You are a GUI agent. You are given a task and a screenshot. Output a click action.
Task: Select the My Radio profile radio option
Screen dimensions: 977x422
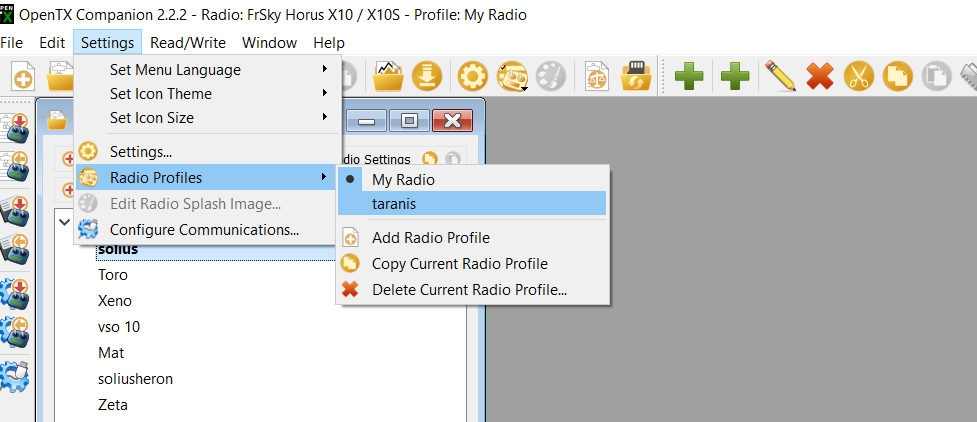point(403,180)
